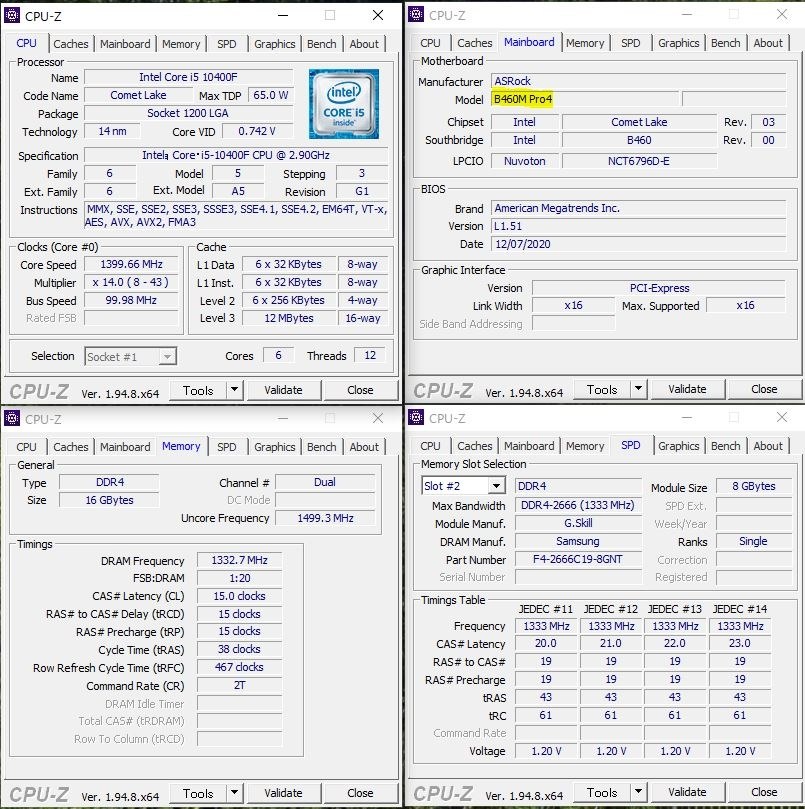Click the Uncore Frequency 1499.3 MHz value

click(x=325, y=518)
